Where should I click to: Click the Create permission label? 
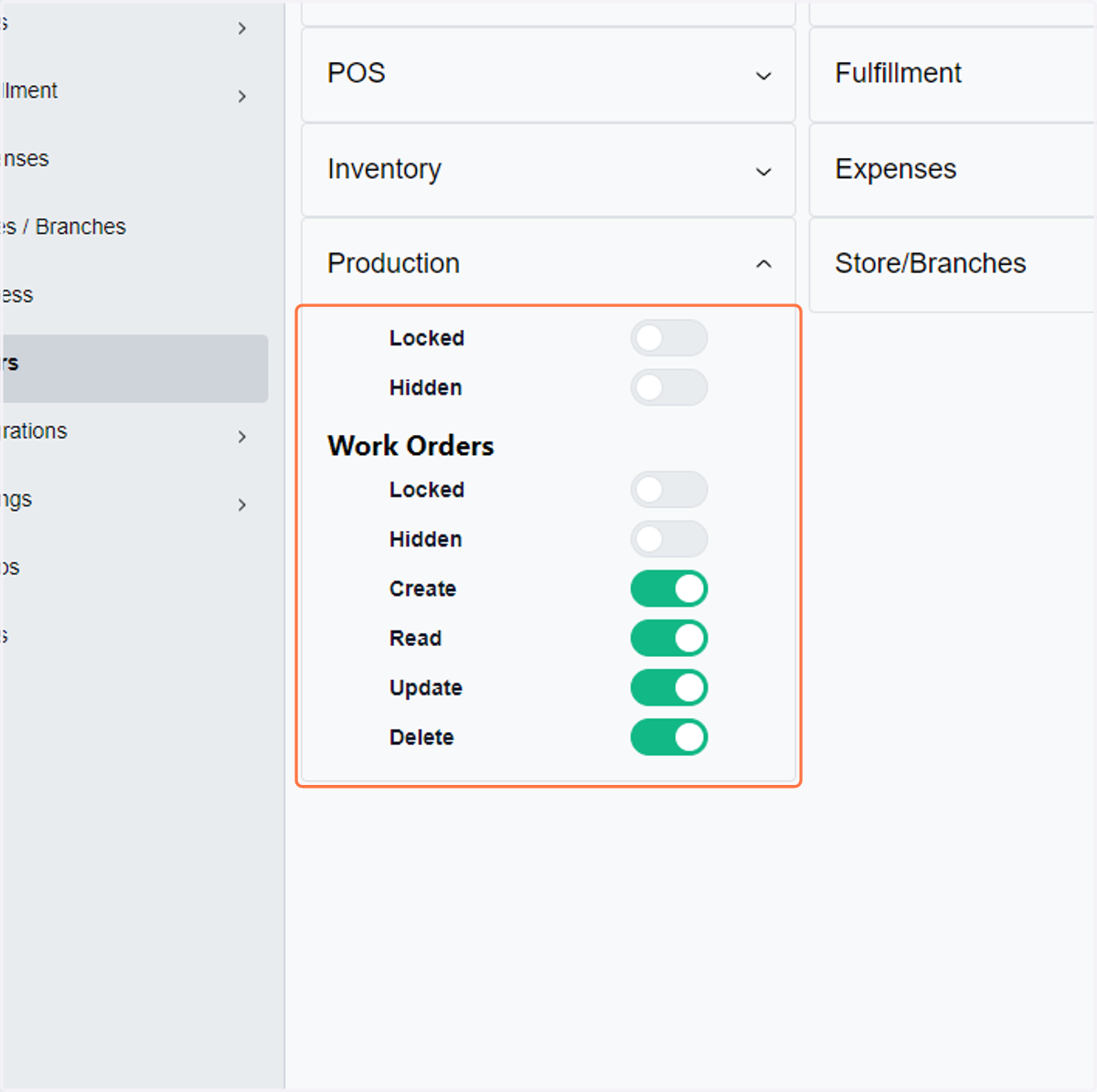422,588
